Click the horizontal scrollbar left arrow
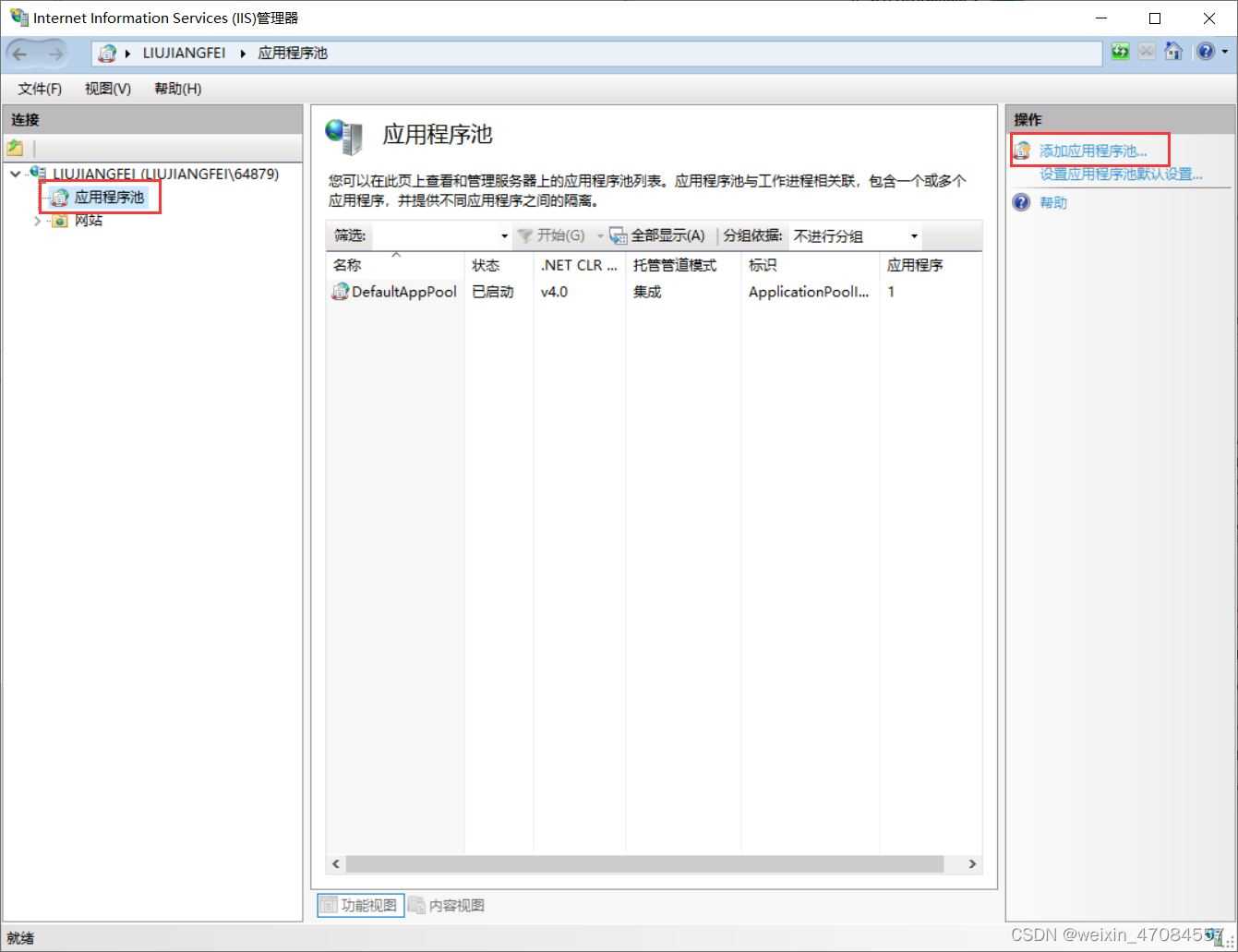This screenshot has height=952, width=1238. point(336,864)
